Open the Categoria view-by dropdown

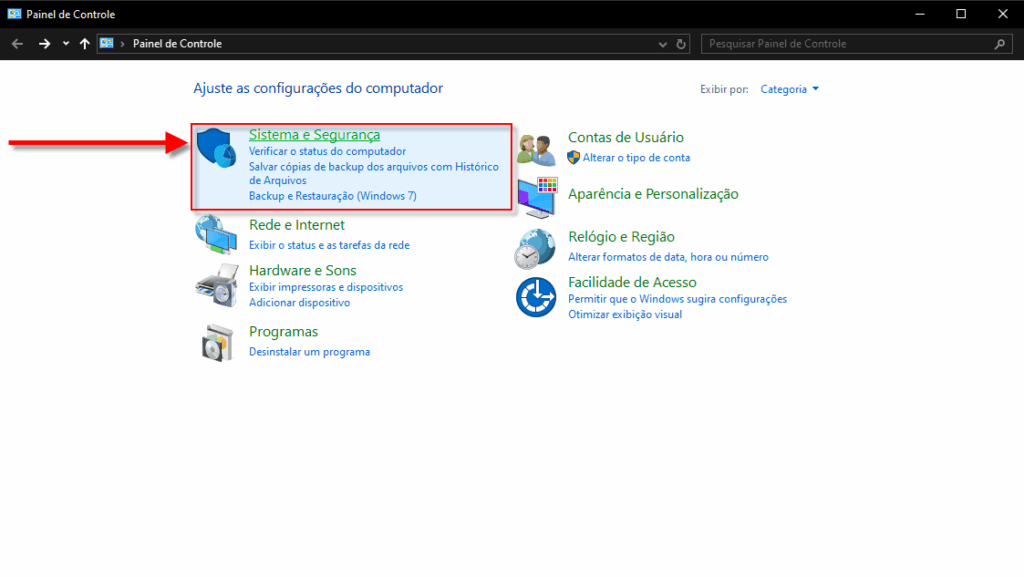click(x=790, y=89)
